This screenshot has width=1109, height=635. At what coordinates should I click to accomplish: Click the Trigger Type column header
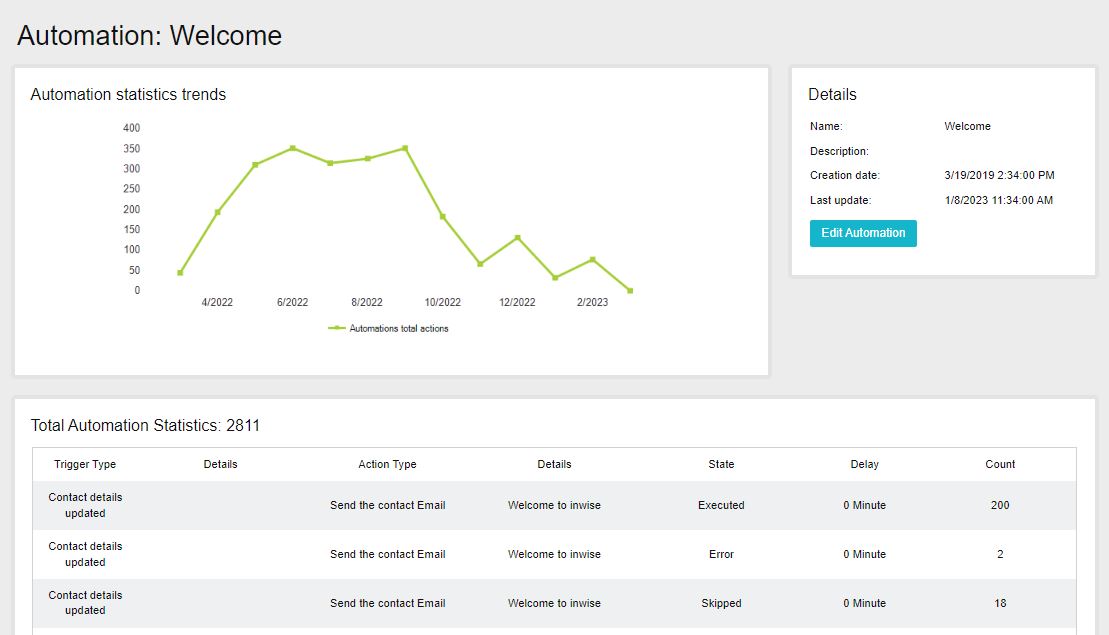tap(85, 465)
